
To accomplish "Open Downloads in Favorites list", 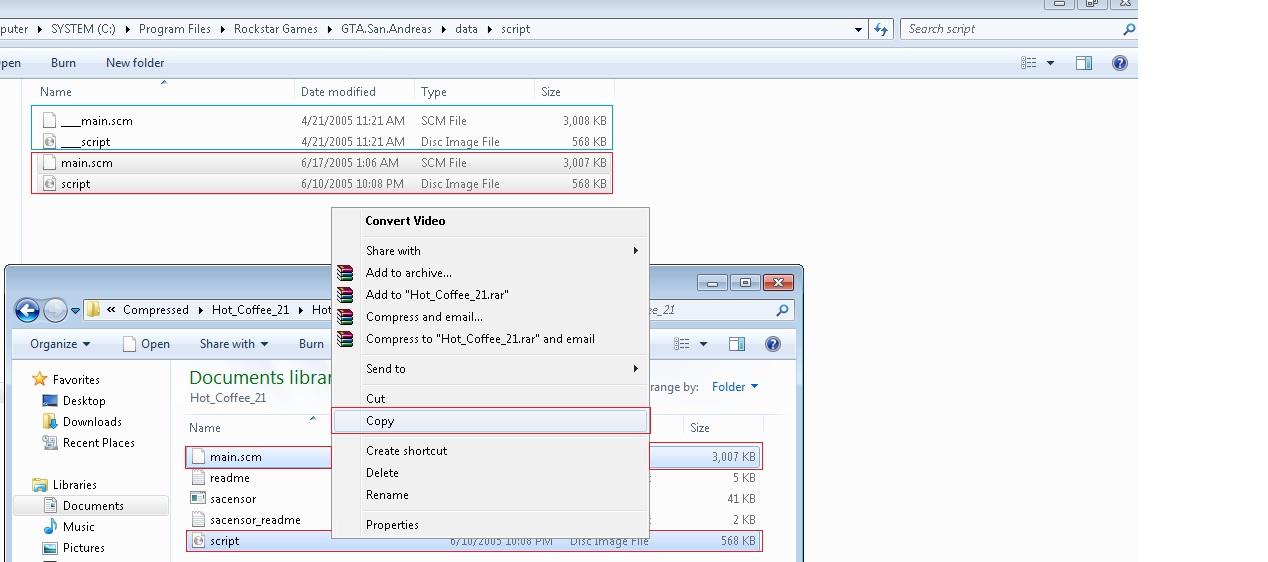I will [92, 422].
